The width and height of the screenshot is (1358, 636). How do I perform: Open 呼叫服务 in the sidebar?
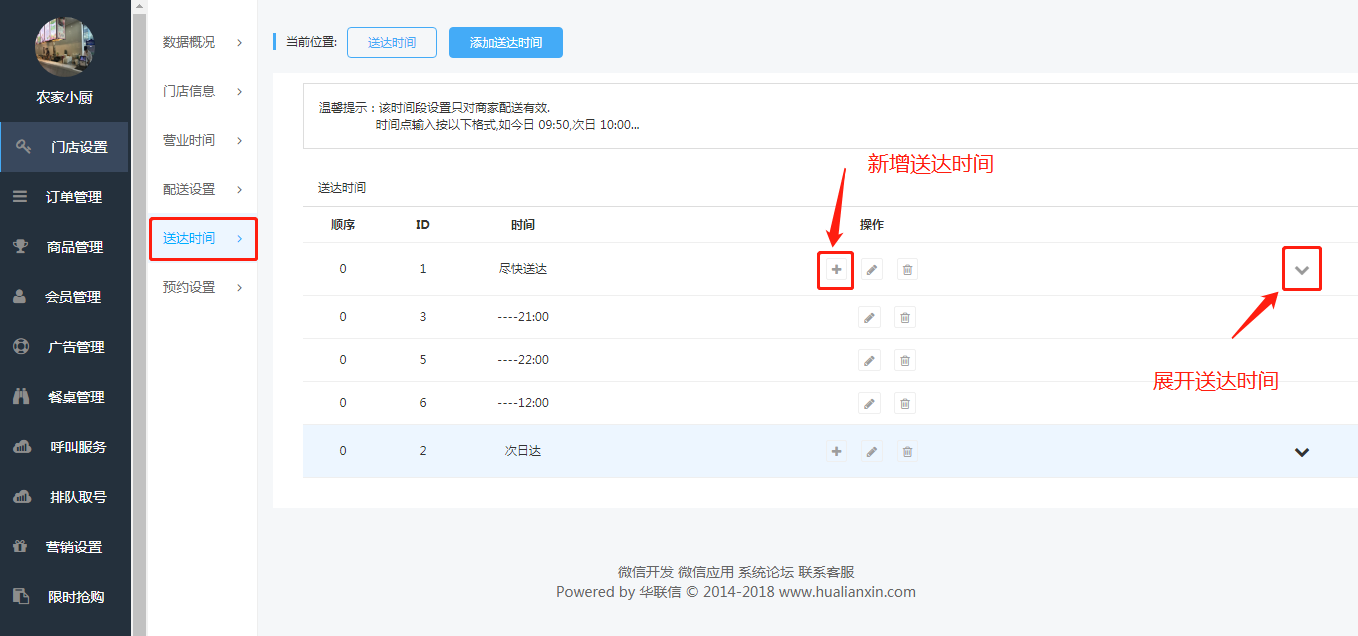click(x=64, y=447)
